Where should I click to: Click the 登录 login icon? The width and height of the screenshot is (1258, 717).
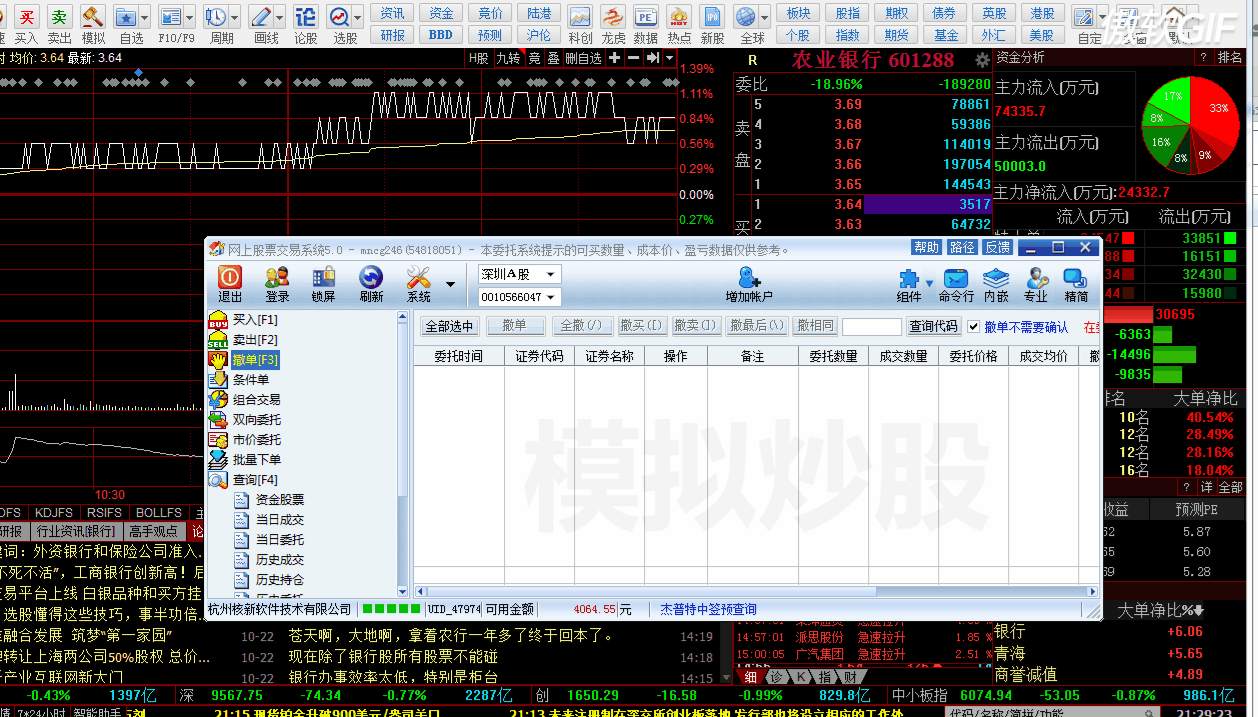pyautogui.click(x=277, y=277)
